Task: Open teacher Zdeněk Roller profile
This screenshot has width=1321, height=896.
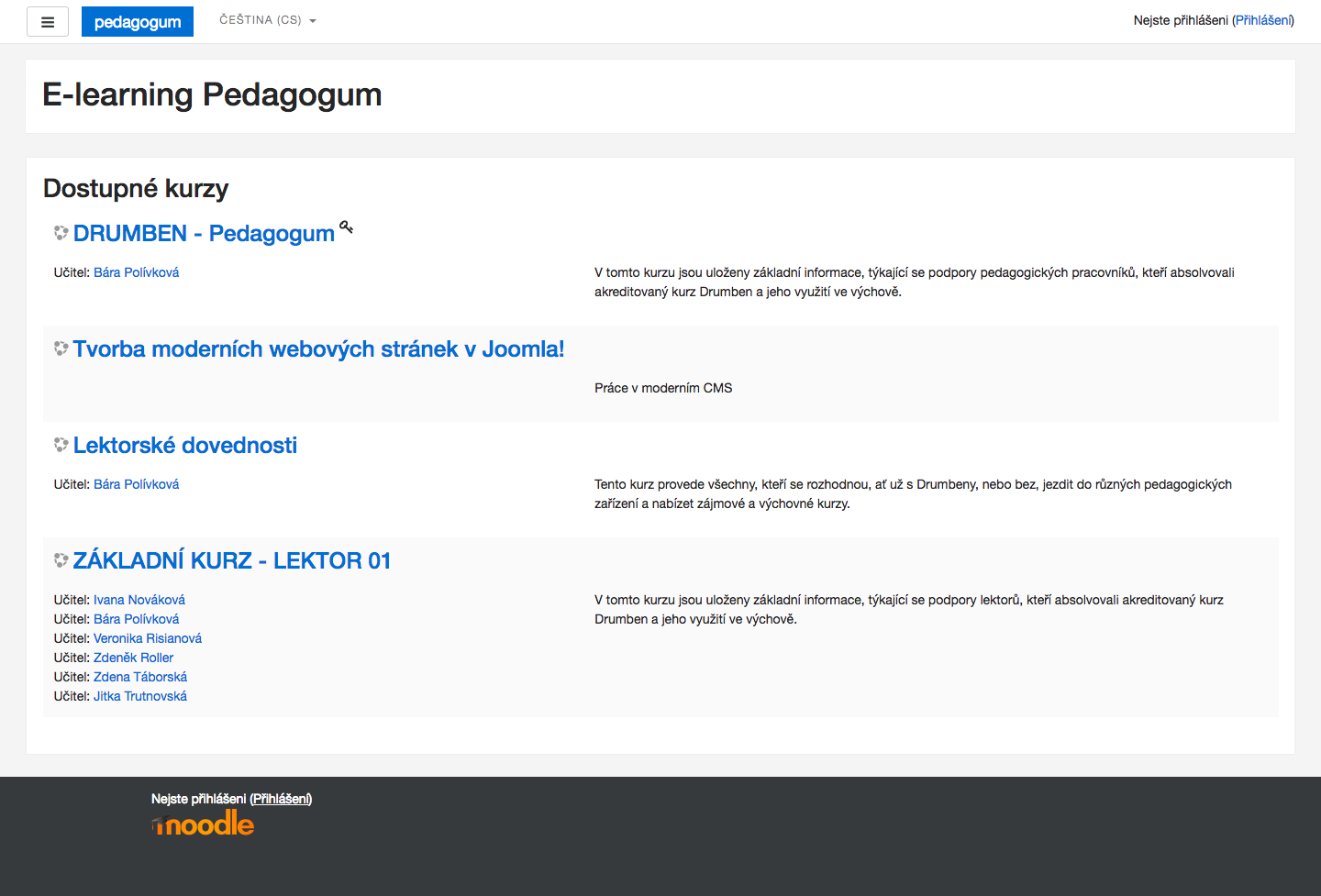Action: pyautogui.click(x=133, y=658)
